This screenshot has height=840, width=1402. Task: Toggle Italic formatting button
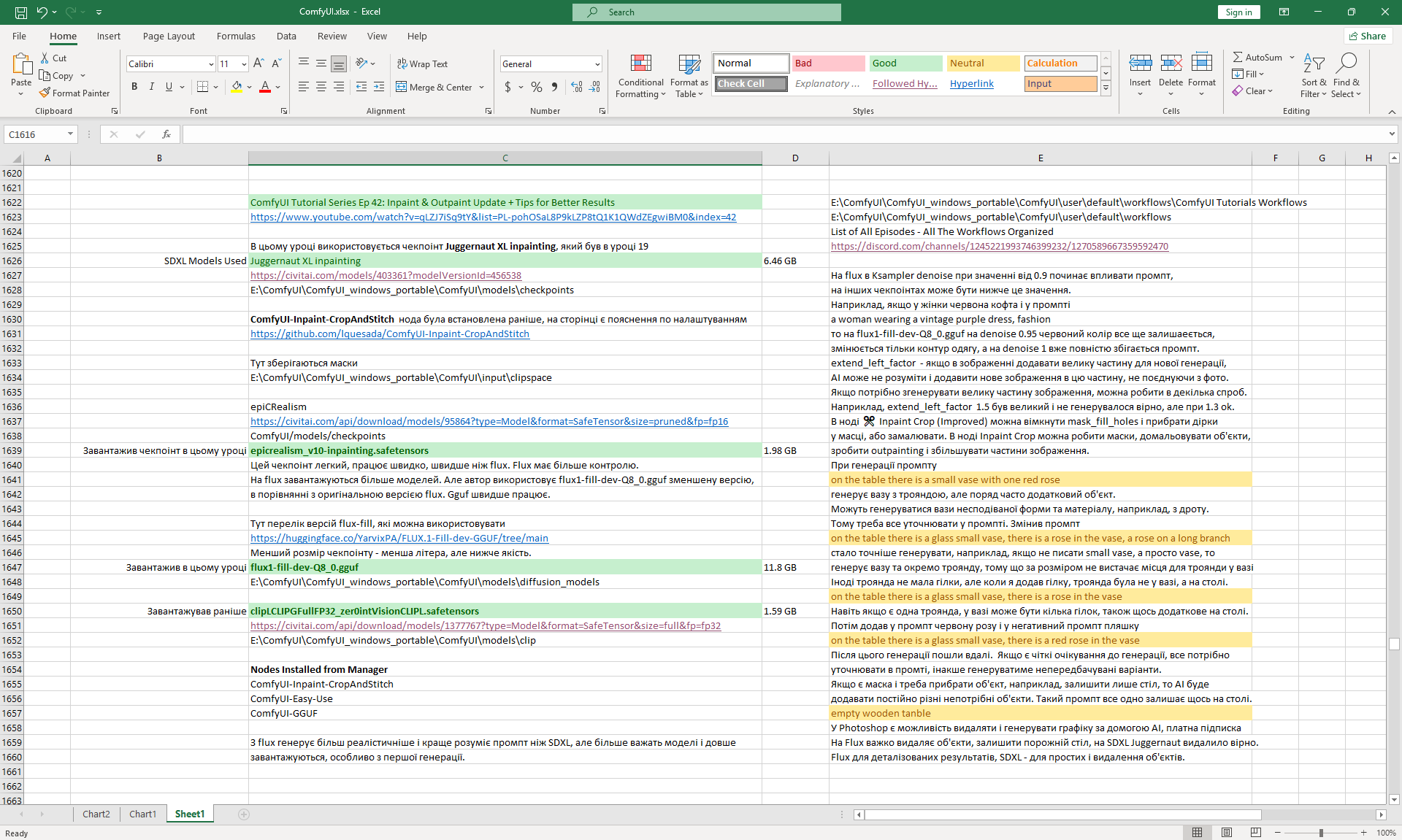152,87
